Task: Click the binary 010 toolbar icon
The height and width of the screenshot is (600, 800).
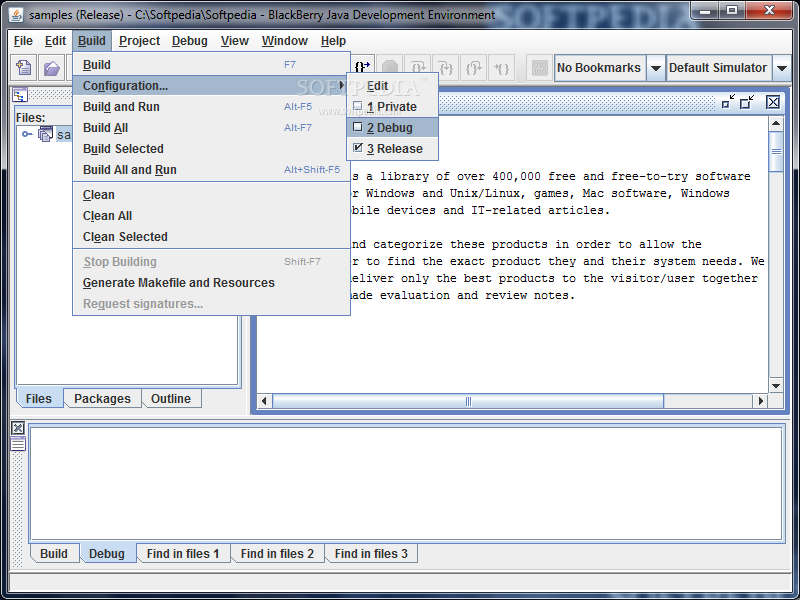Action: pyautogui.click(x=539, y=67)
